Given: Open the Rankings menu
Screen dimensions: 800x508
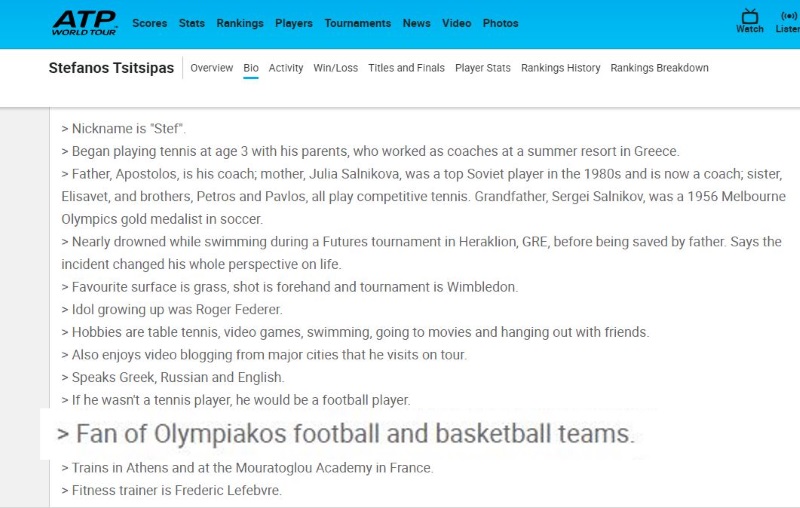Looking at the screenshot, I should tap(240, 23).
